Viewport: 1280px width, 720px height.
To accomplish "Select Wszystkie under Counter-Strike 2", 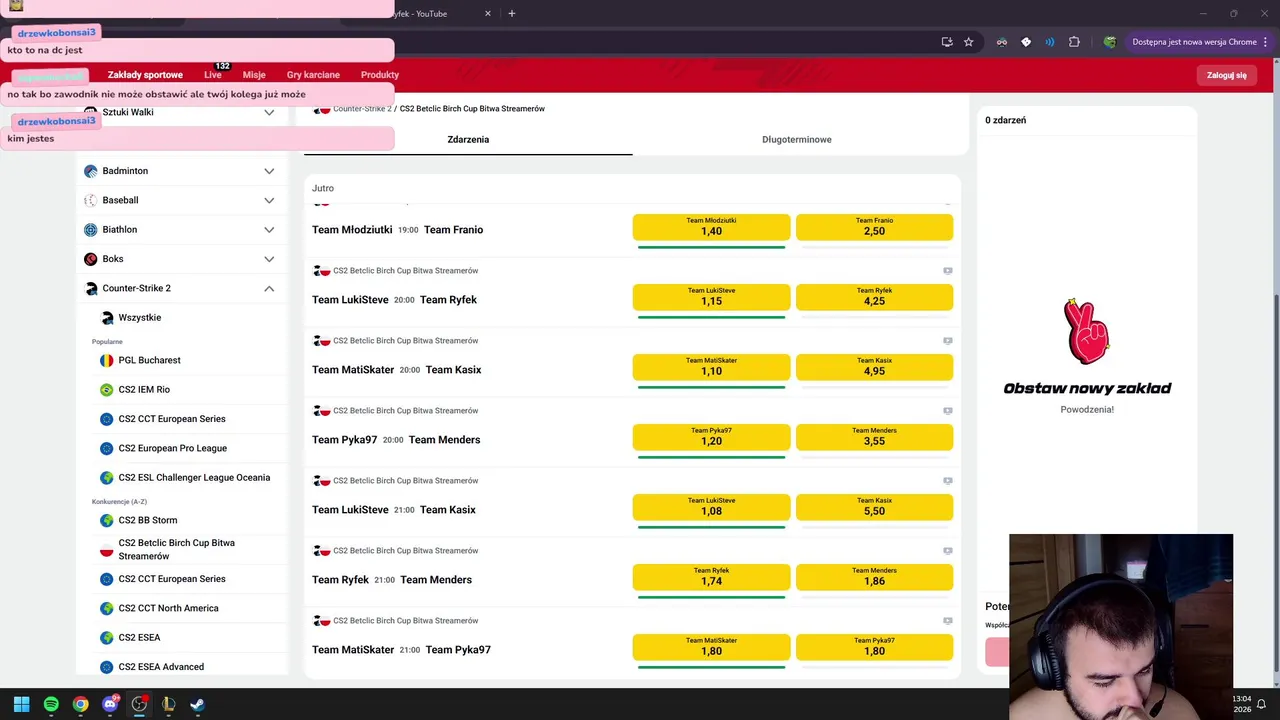I will point(140,318).
